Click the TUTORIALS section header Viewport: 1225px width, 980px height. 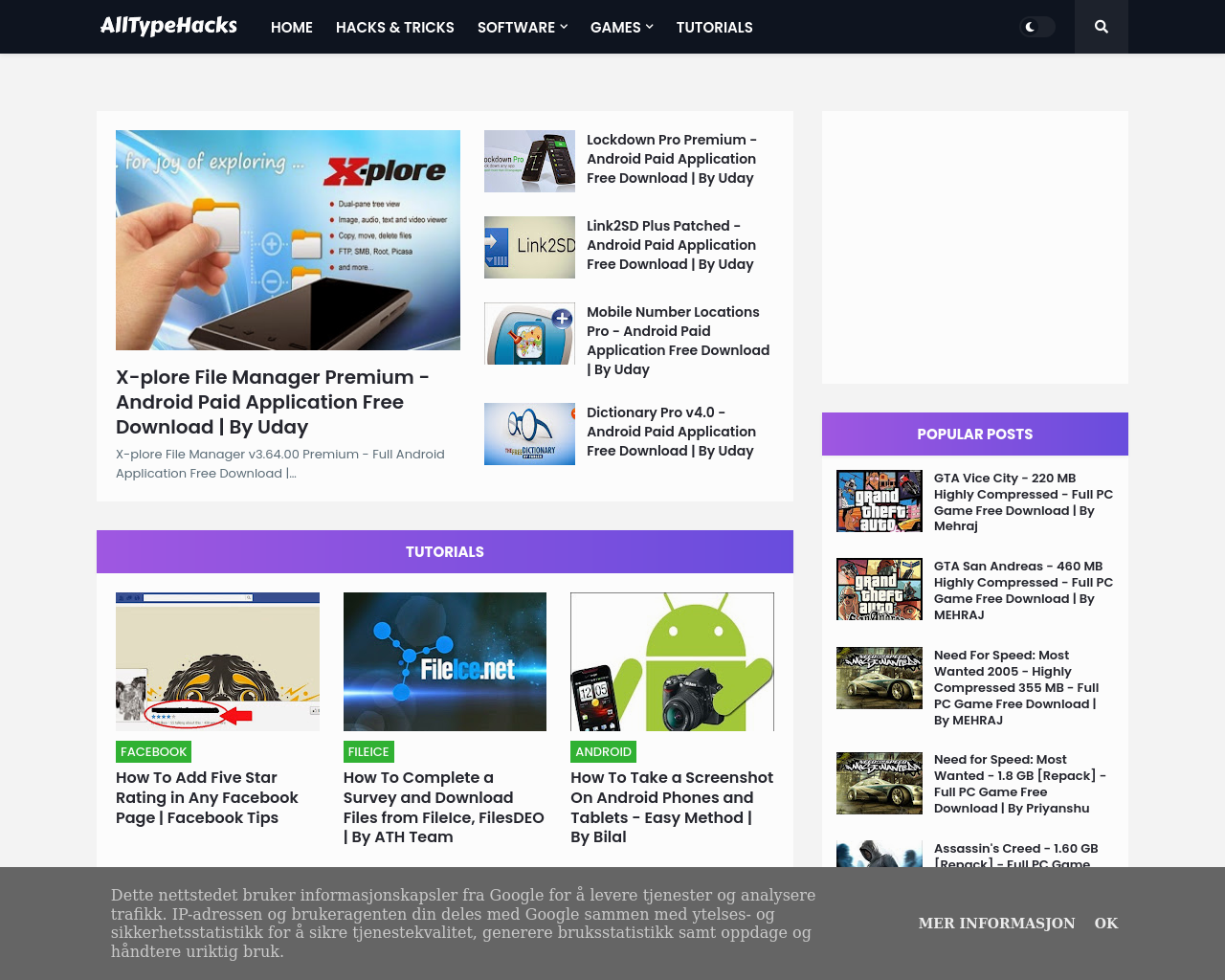[445, 551]
